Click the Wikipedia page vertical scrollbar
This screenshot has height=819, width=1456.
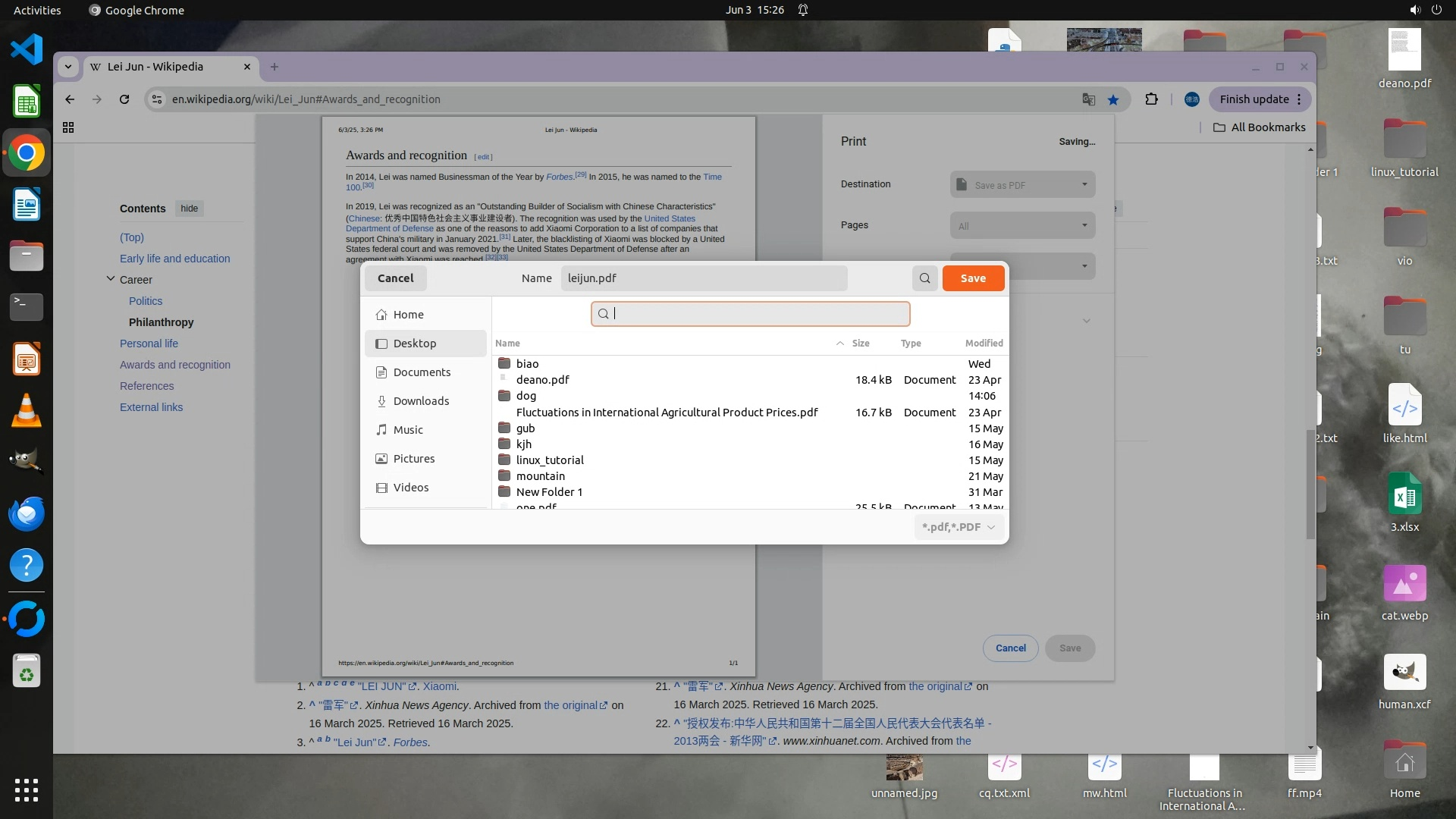1310,484
